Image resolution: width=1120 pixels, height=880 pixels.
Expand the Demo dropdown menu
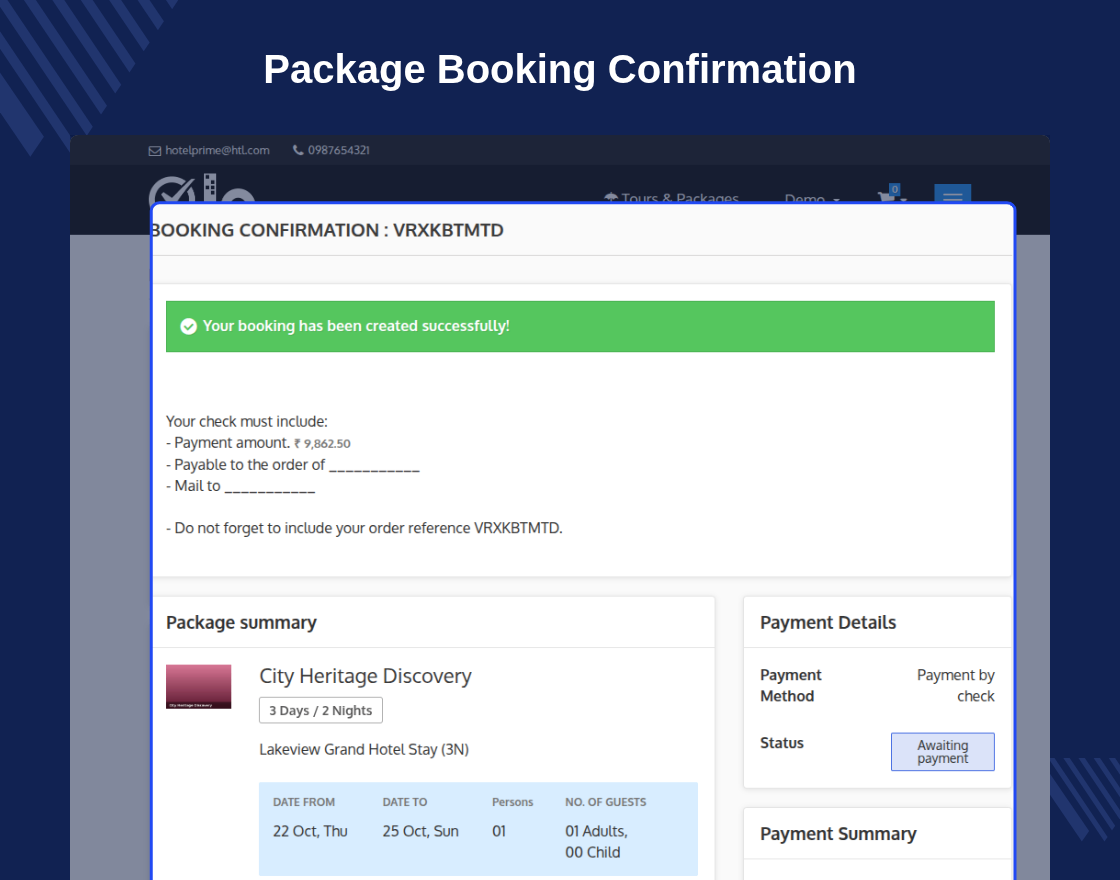click(x=811, y=198)
